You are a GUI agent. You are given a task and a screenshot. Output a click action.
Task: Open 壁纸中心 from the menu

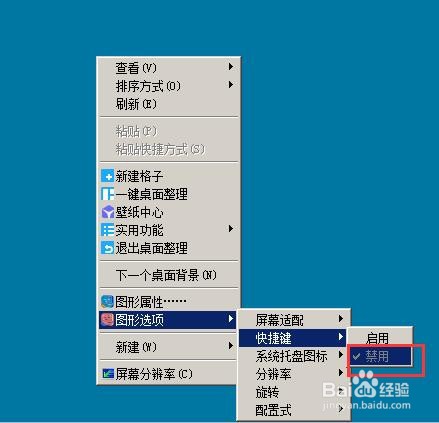pos(169,212)
